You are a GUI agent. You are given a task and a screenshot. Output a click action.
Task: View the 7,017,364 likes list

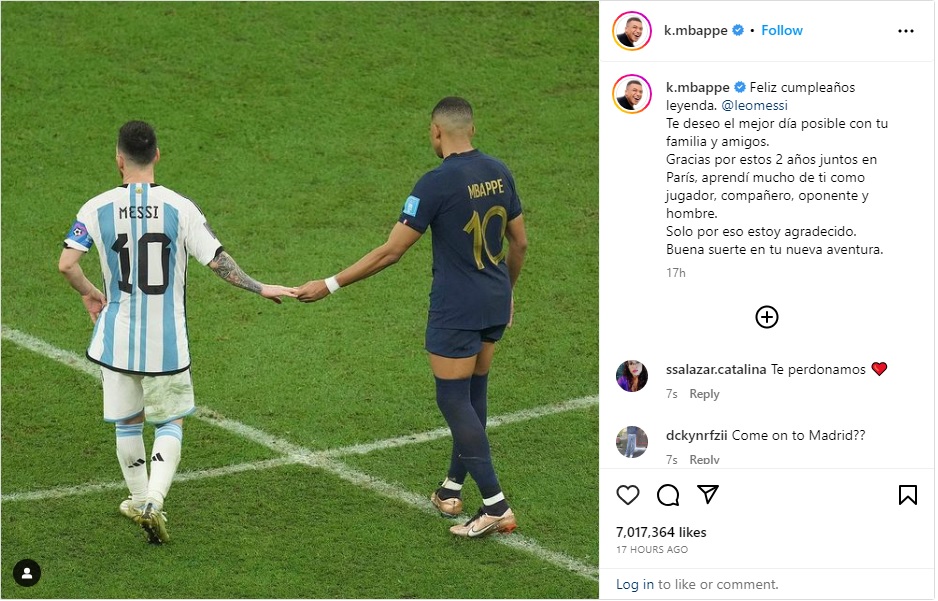coord(662,533)
